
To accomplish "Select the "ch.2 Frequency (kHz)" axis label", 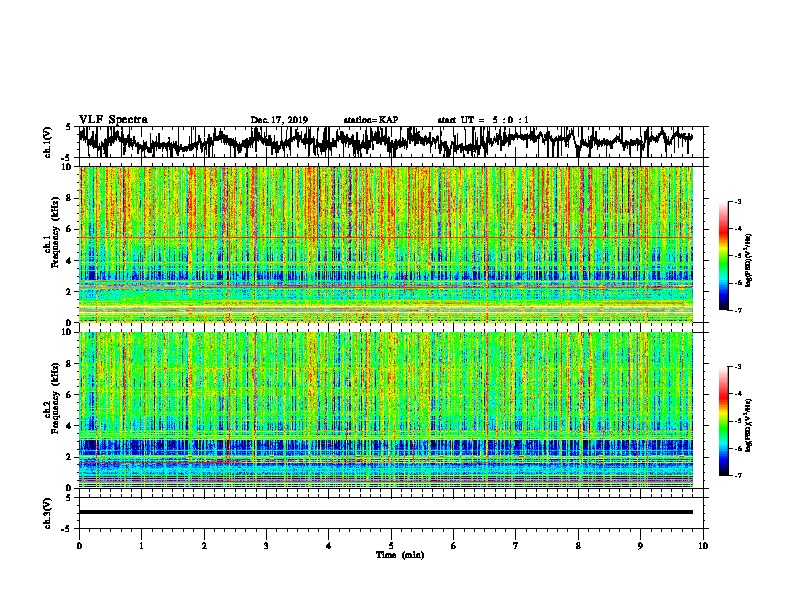I will pos(52,398).
